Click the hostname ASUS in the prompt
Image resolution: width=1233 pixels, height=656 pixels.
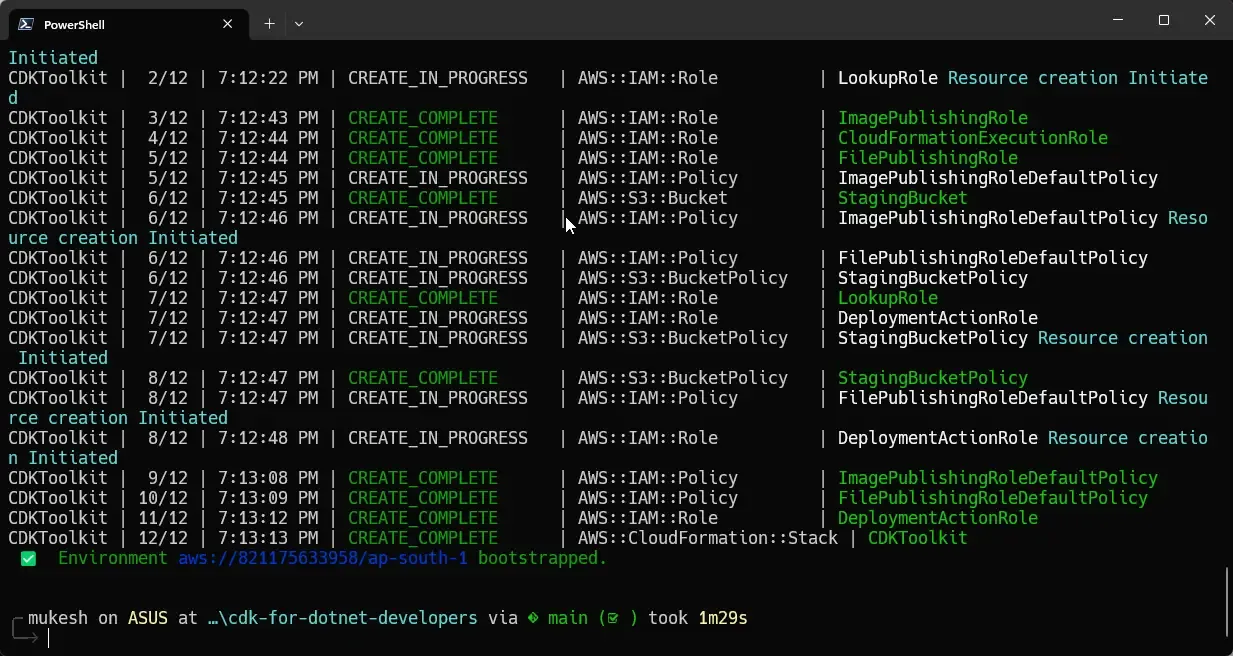147,617
